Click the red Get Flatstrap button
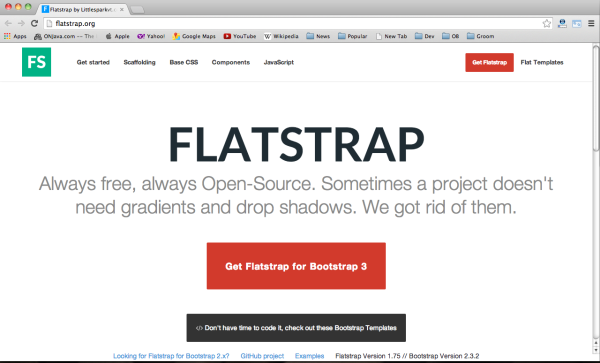The width and height of the screenshot is (600, 363). pyautogui.click(x=489, y=62)
